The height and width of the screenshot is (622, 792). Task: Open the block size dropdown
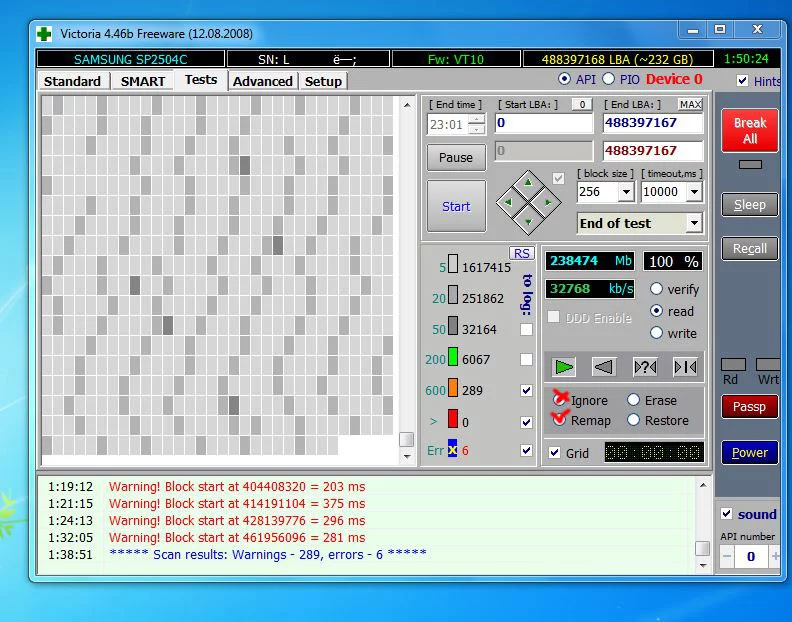[x=626, y=192]
